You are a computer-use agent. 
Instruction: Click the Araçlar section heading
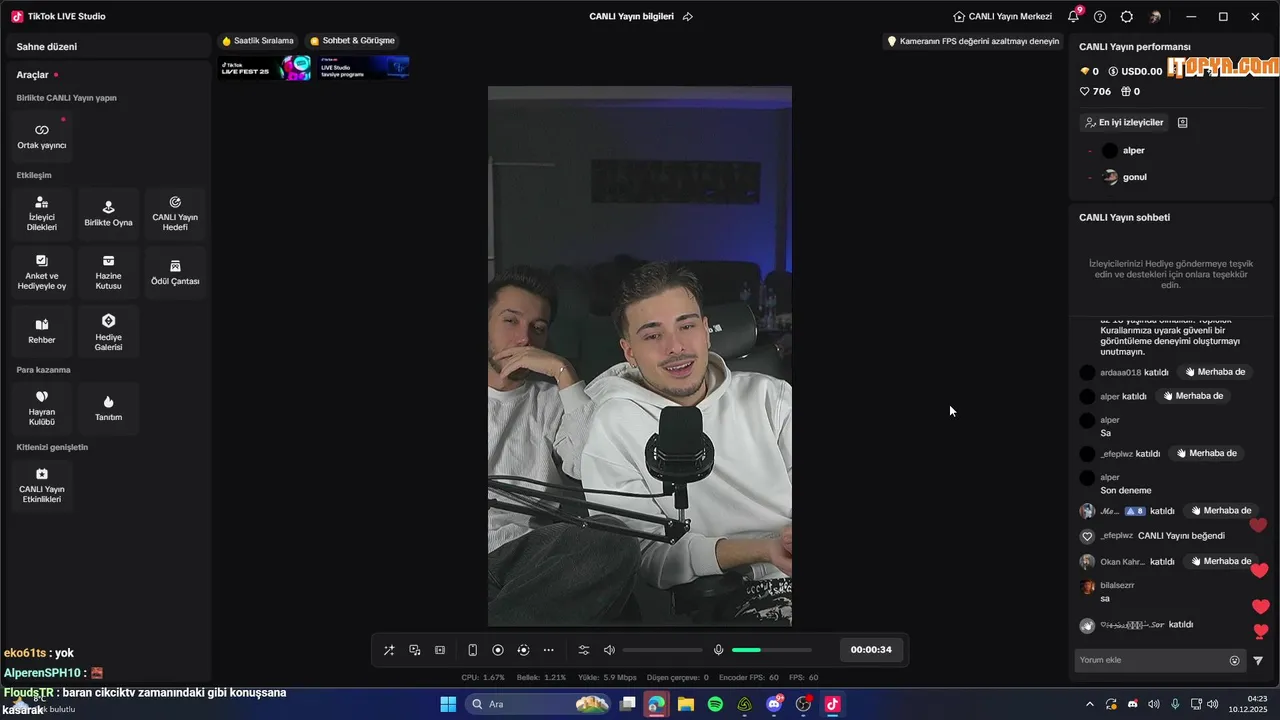pos(33,75)
